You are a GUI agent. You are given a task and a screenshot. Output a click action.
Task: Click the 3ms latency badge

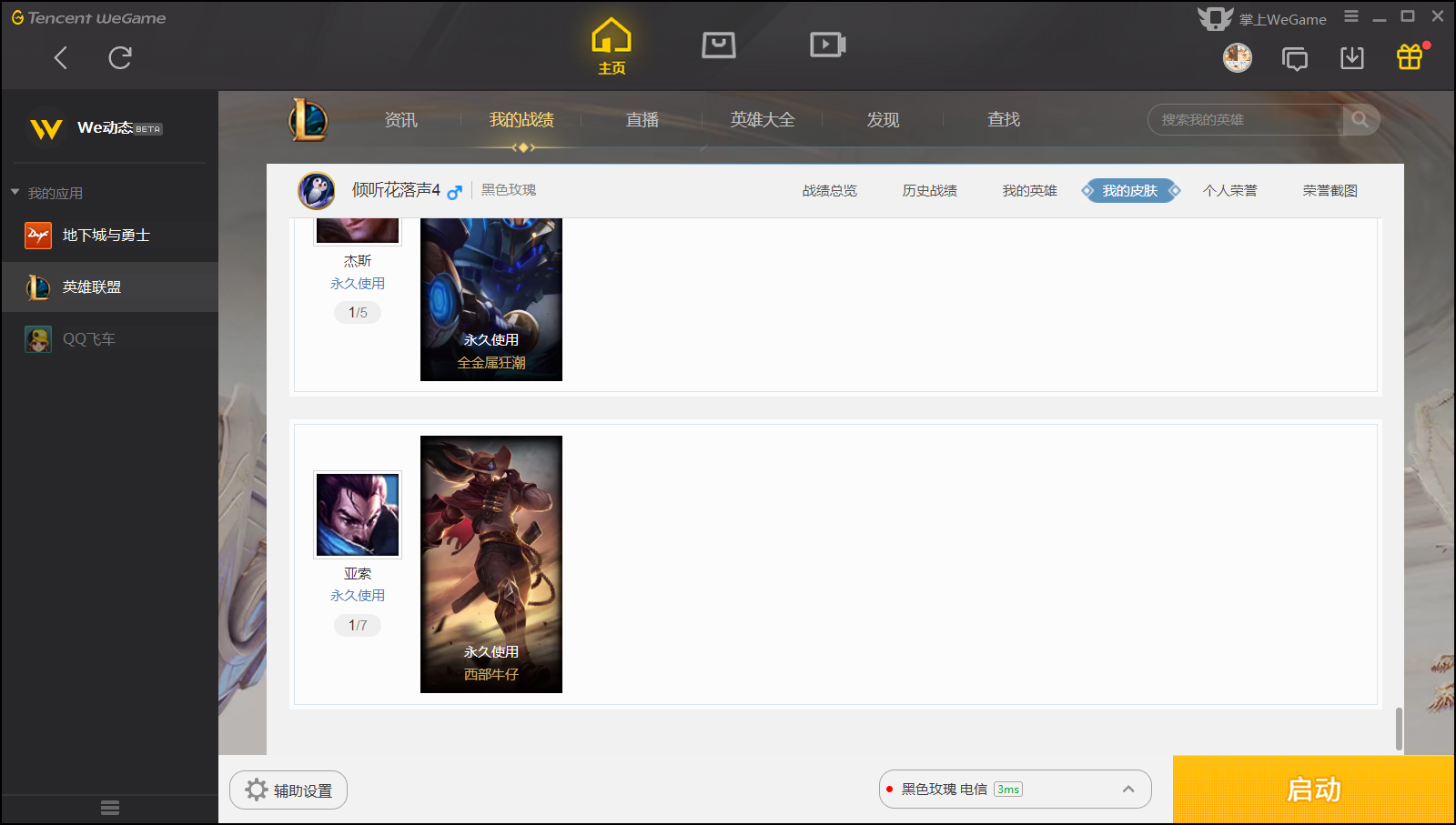1008,790
